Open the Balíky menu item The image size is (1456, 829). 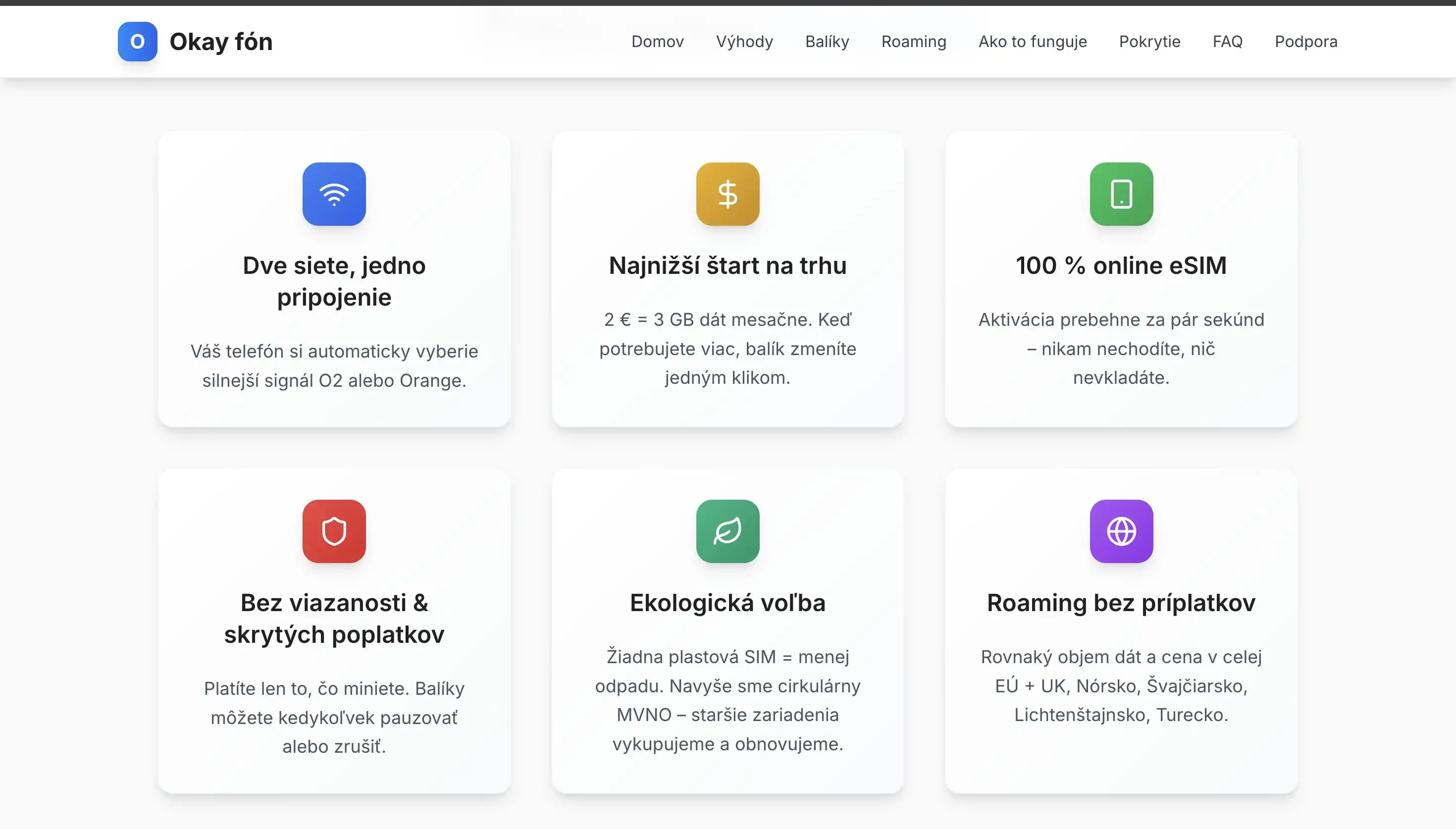(x=827, y=42)
